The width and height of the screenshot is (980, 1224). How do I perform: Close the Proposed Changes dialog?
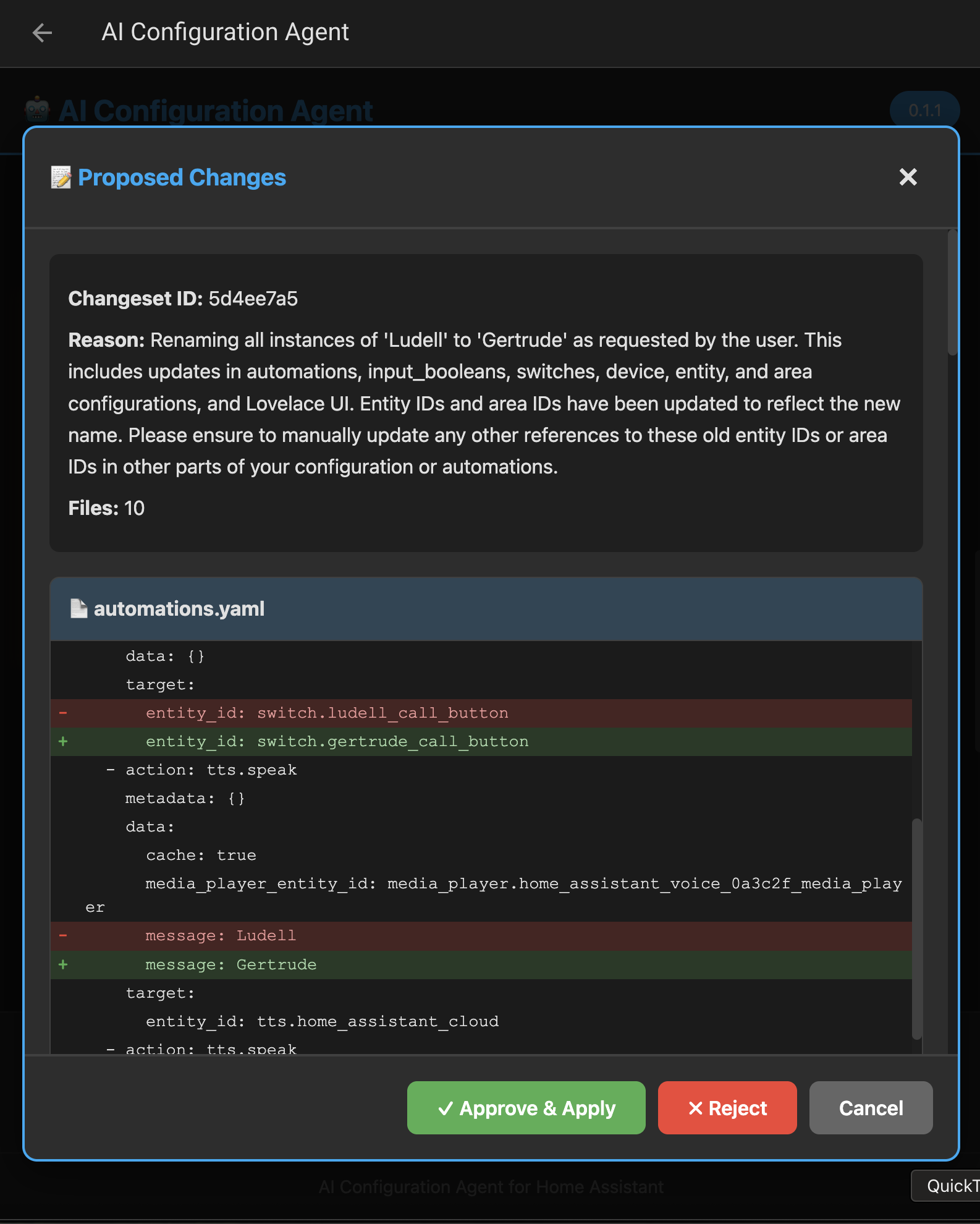point(908,177)
